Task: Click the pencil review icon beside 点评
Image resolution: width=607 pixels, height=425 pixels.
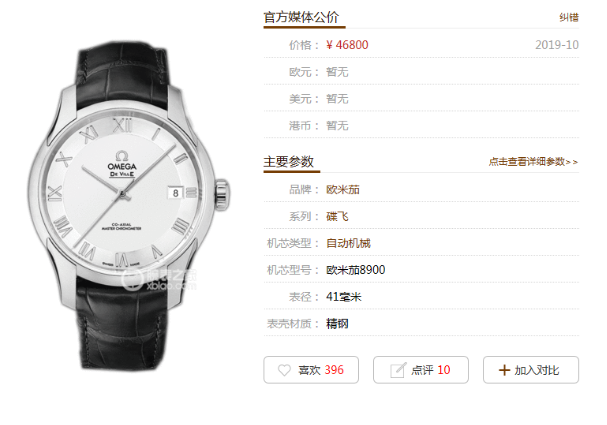Action: click(x=398, y=370)
